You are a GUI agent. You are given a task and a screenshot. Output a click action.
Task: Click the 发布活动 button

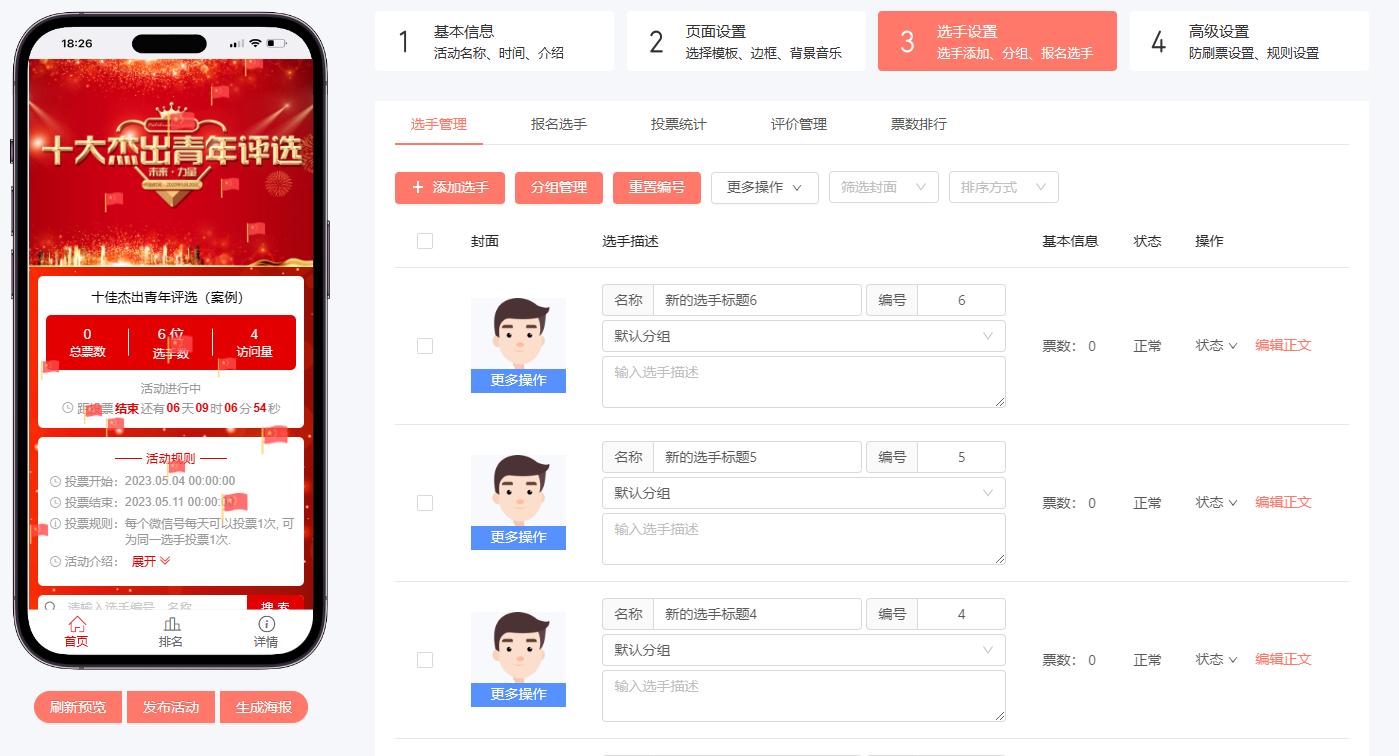coord(170,706)
